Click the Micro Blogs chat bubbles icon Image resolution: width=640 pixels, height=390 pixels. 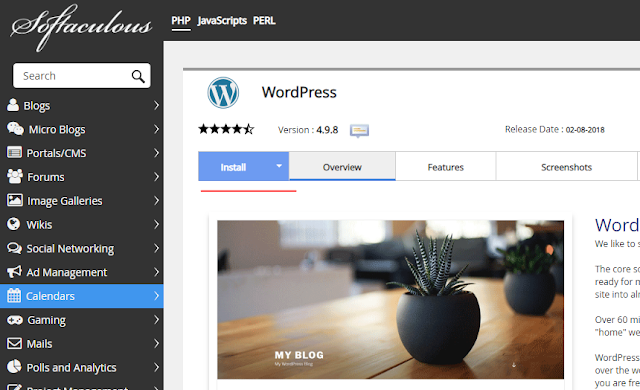tap(15, 129)
